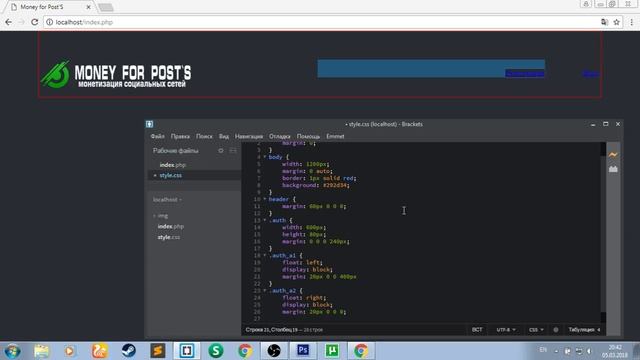This screenshot has height=360, width=640.
Task: Click the translate page icon in address bar
Action: point(604,22)
